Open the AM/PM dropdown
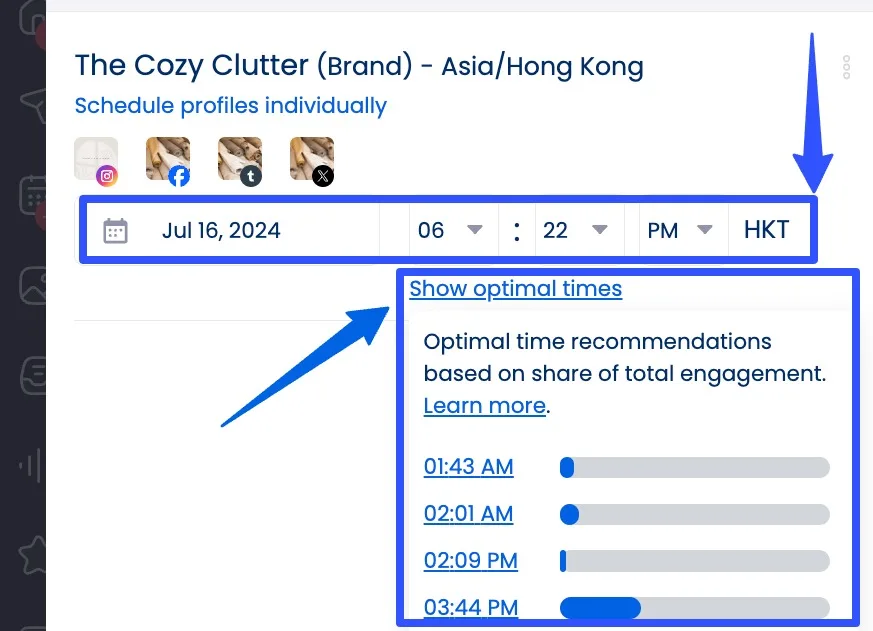Screen dimensions: 873x631 coord(680,231)
